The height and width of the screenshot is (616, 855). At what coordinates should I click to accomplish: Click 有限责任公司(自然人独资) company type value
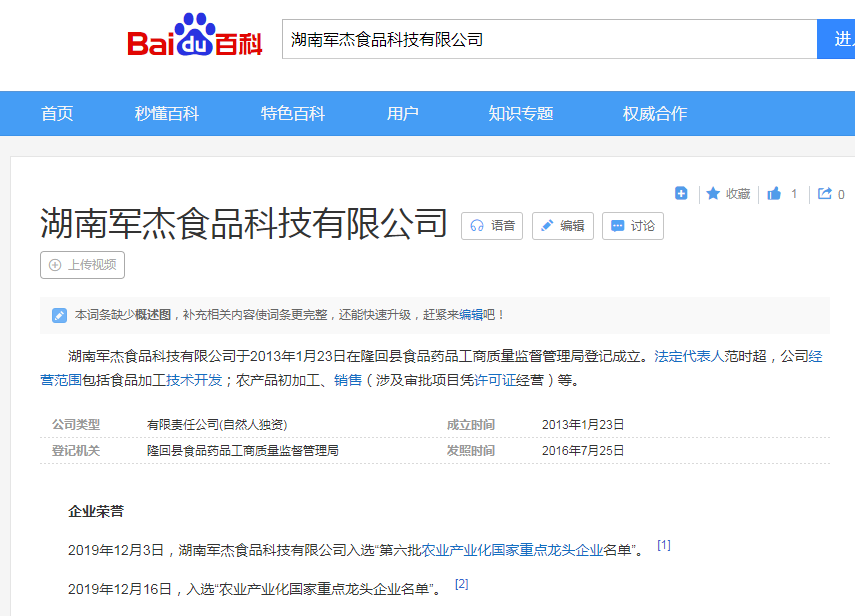(217, 425)
